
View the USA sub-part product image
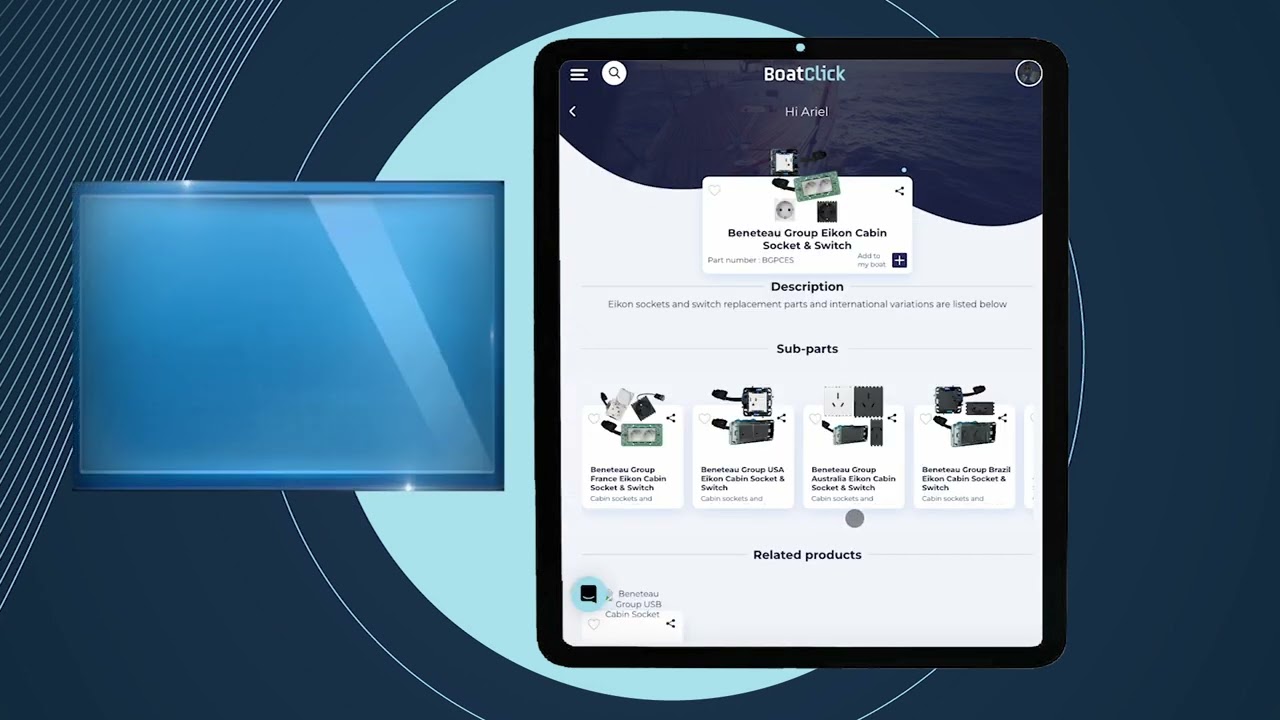743,417
